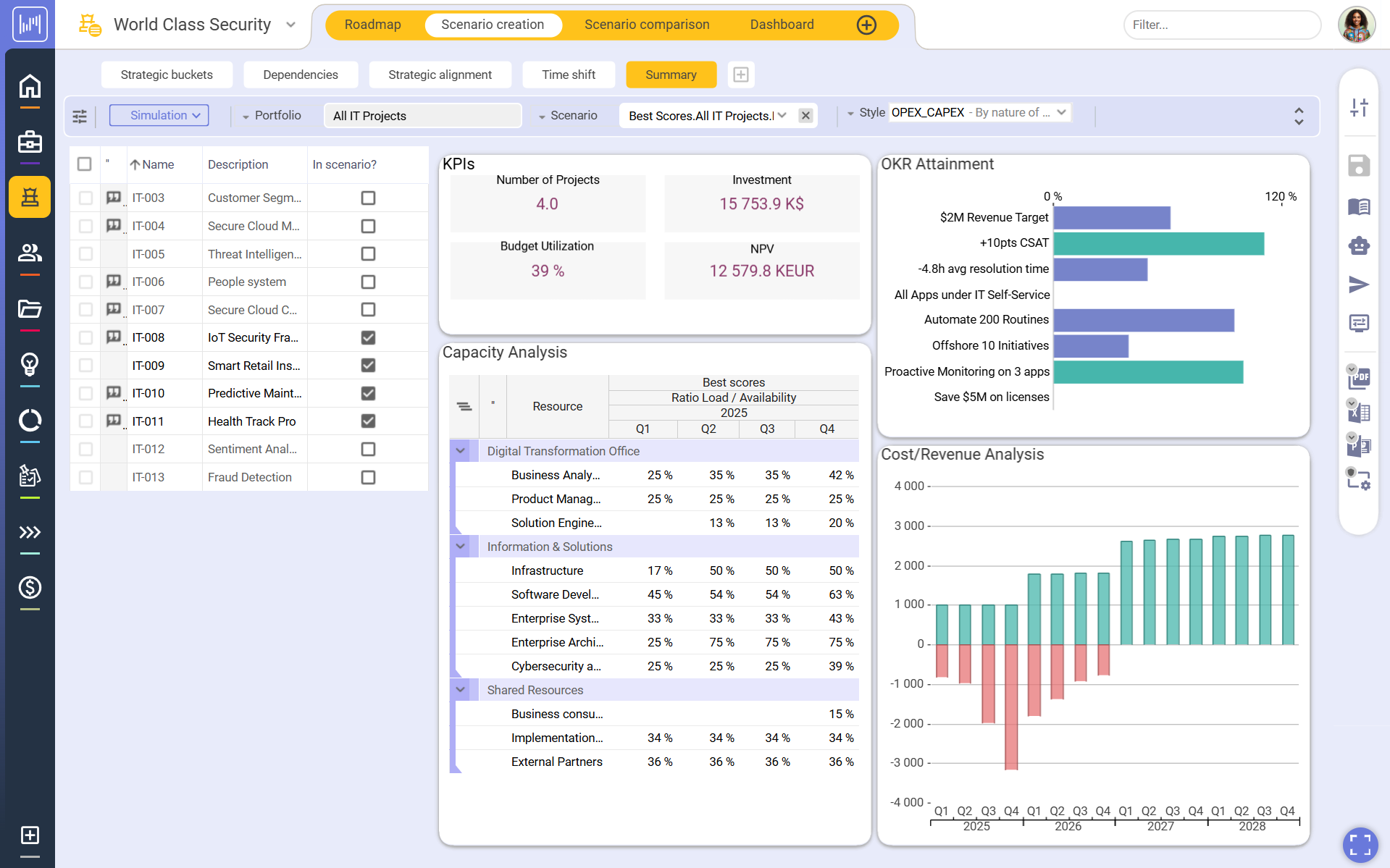Uncheck In scenario for IT-008
This screenshot has width=1390, height=868.
coord(368,337)
